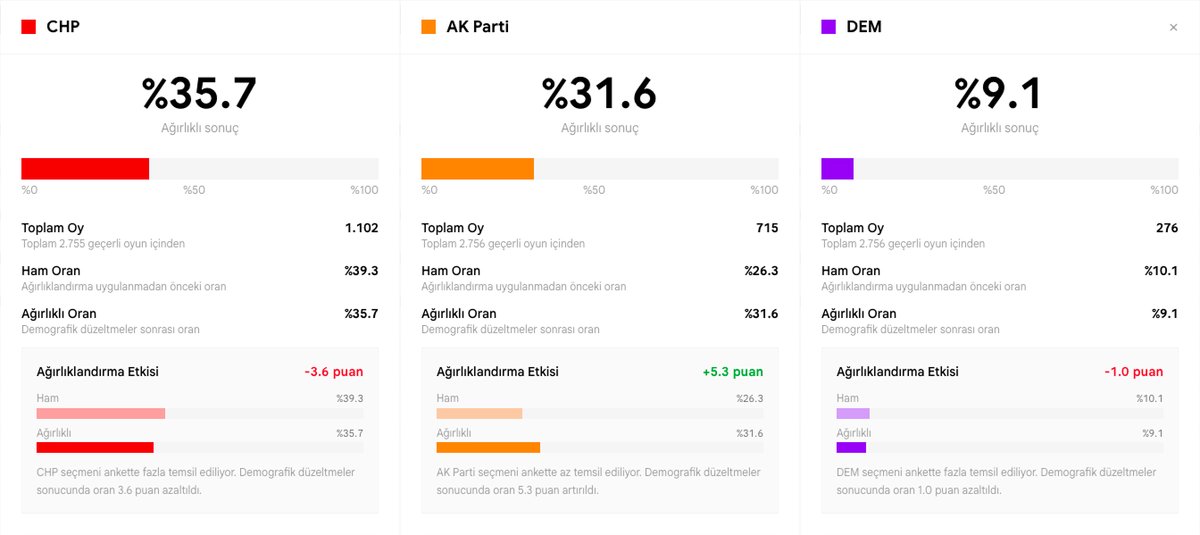Click Ağırlıklandırma Etkisi heading in CHP card
Image resolution: width=1200 pixels, height=535 pixels.
click(x=98, y=372)
